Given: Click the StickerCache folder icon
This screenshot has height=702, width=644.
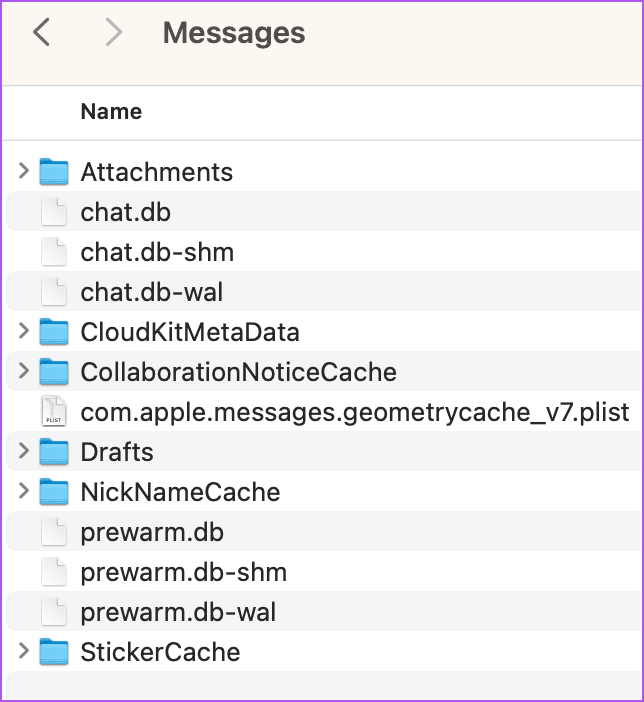Looking at the screenshot, I should (x=53, y=652).
